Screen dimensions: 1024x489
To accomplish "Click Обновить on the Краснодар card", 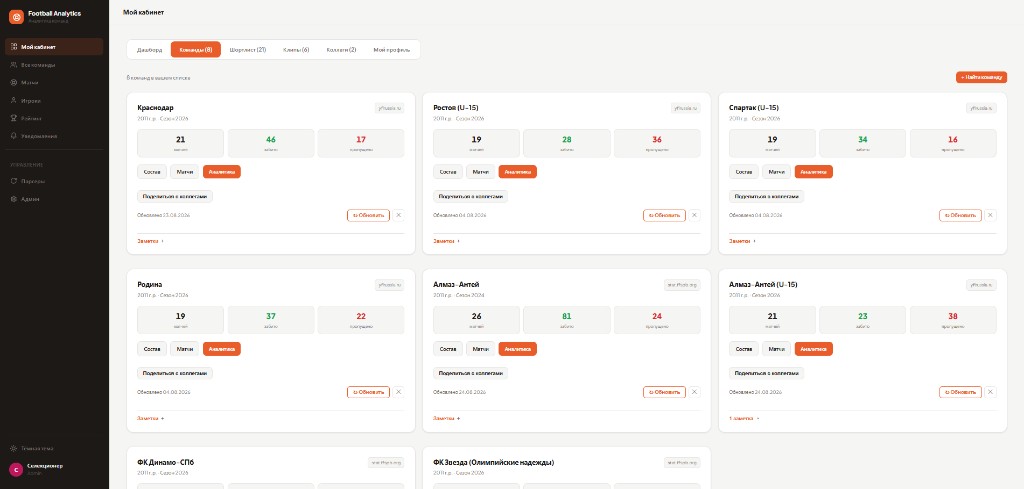I will [368, 215].
